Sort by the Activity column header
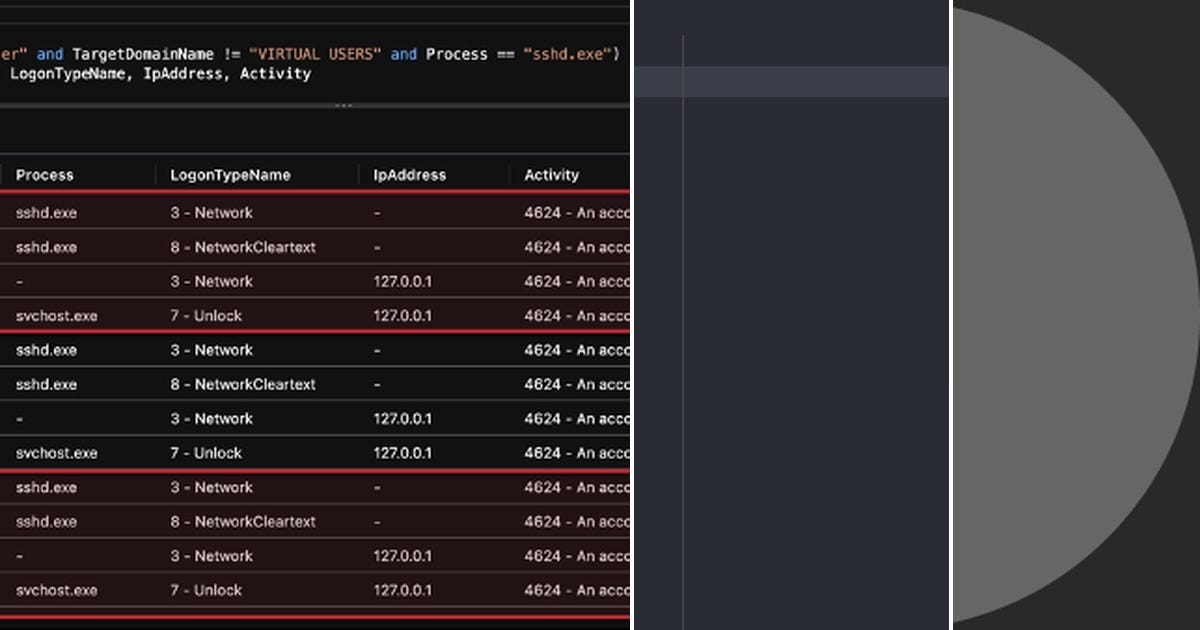1200x630 pixels. tap(551, 175)
